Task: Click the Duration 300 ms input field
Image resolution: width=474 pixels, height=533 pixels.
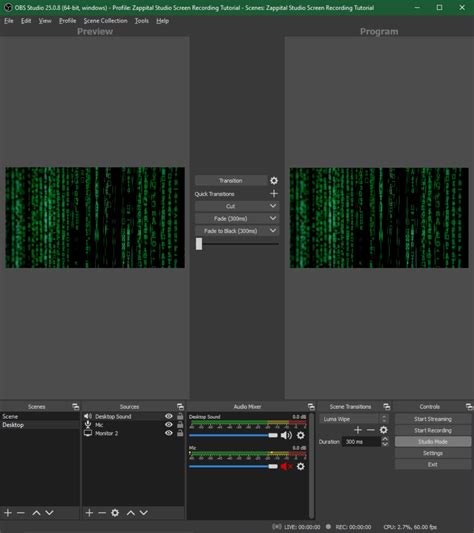Action: coord(361,442)
